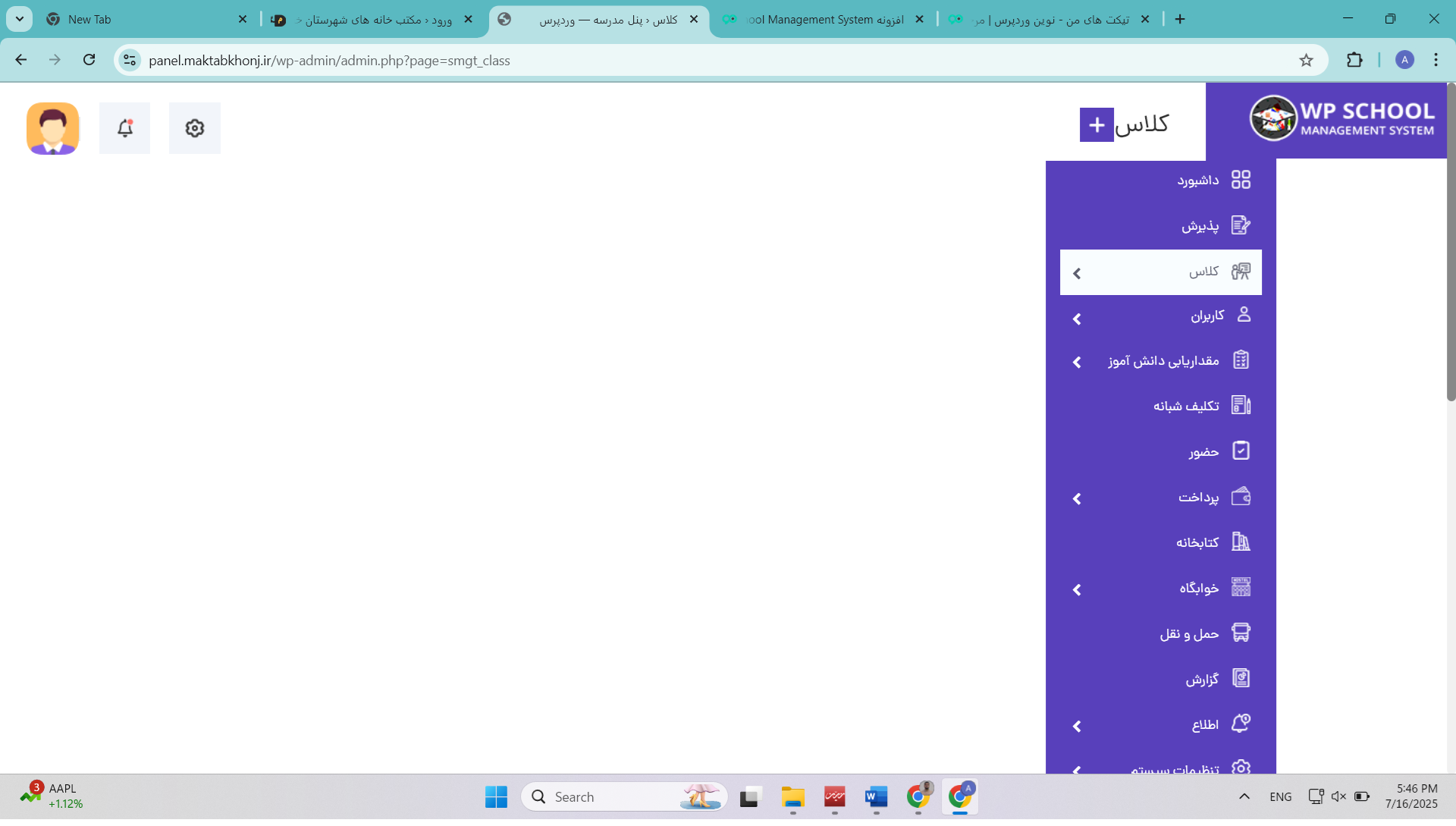Expand the اطلاع notification submenu chevron
The height and width of the screenshot is (826, 1456).
(x=1077, y=727)
